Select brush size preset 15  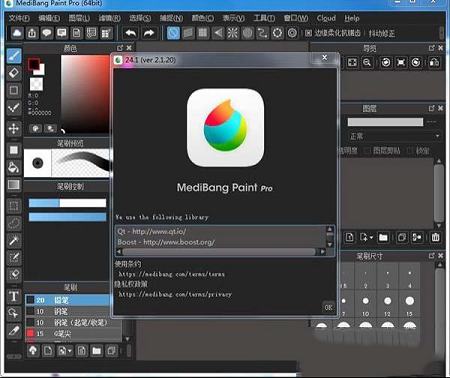pyautogui.click(x=409, y=305)
